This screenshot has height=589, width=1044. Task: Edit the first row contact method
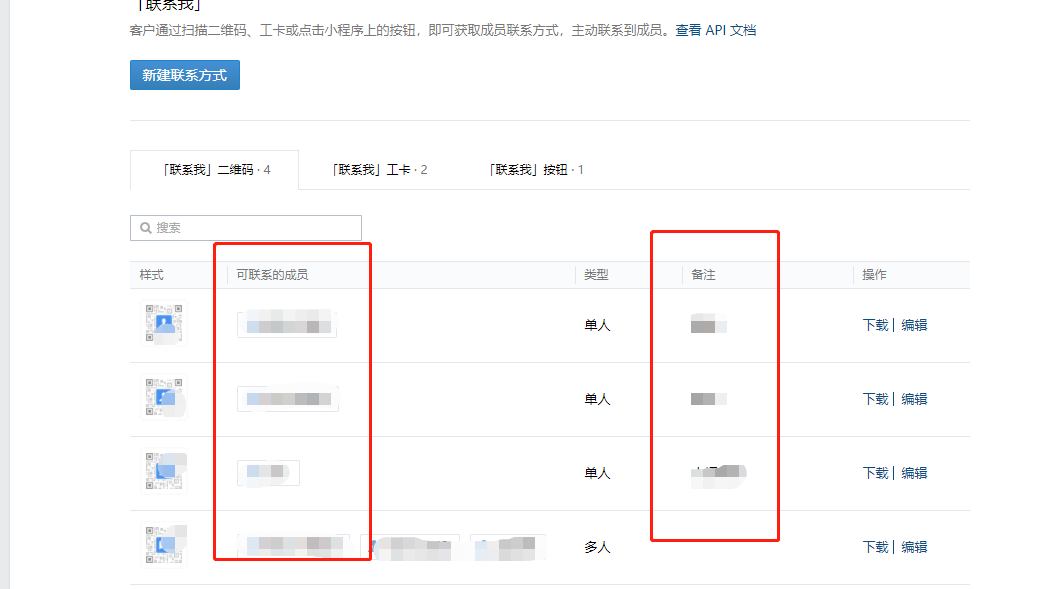click(x=914, y=325)
